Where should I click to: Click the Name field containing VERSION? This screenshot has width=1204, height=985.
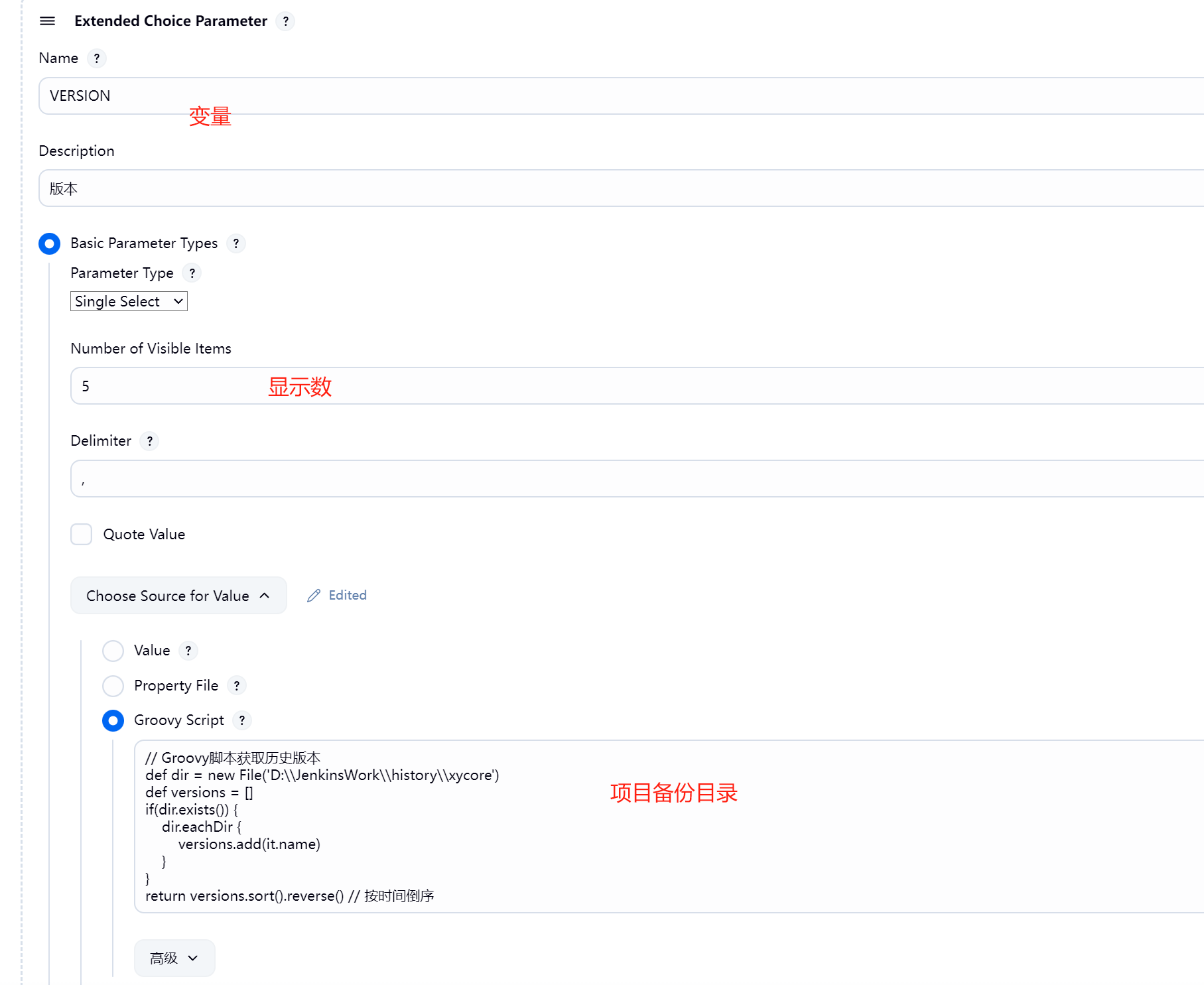click(x=597, y=96)
